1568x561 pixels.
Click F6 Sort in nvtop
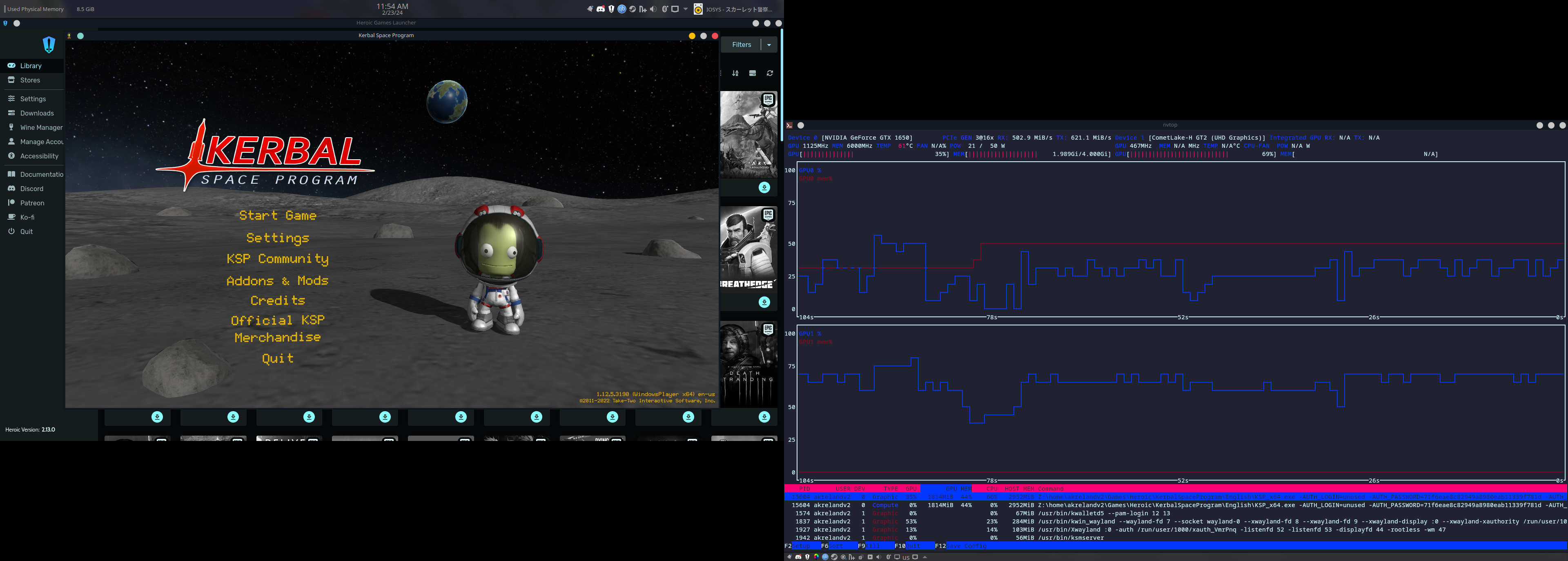pyautogui.click(x=840, y=546)
